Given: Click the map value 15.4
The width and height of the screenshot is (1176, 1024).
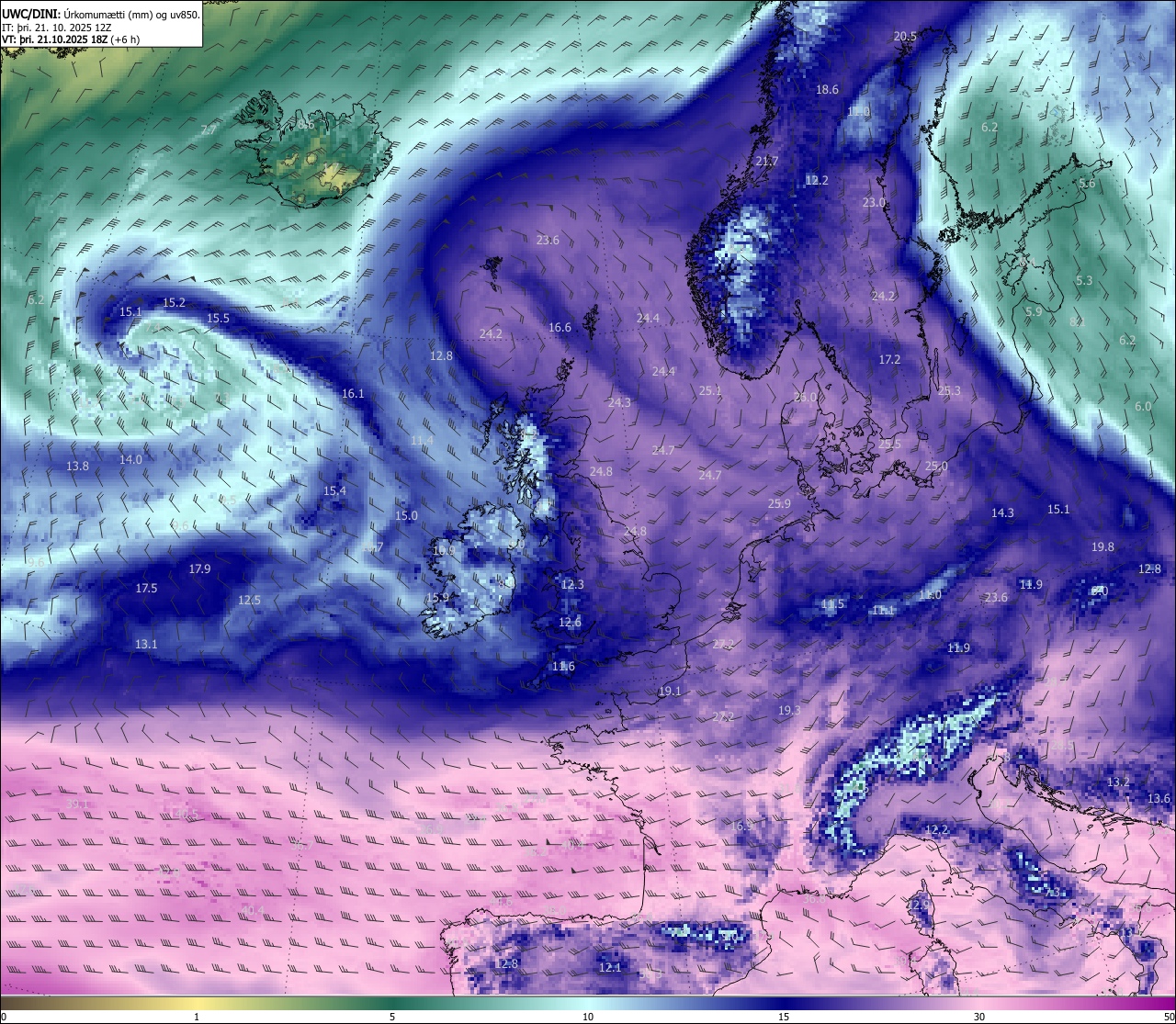Looking at the screenshot, I should tap(334, 491).
